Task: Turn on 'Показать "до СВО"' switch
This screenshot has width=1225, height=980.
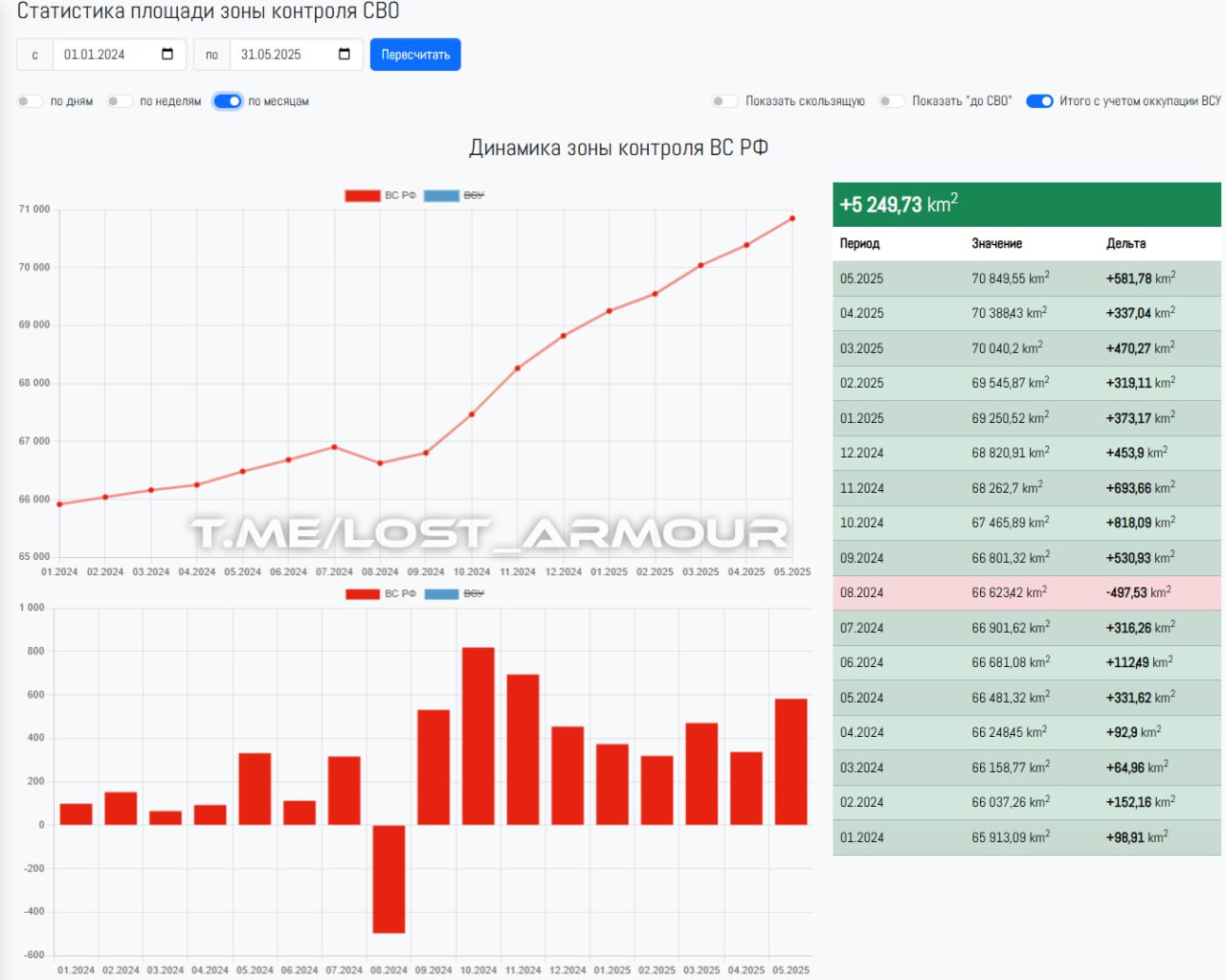Action: point(892,101)
